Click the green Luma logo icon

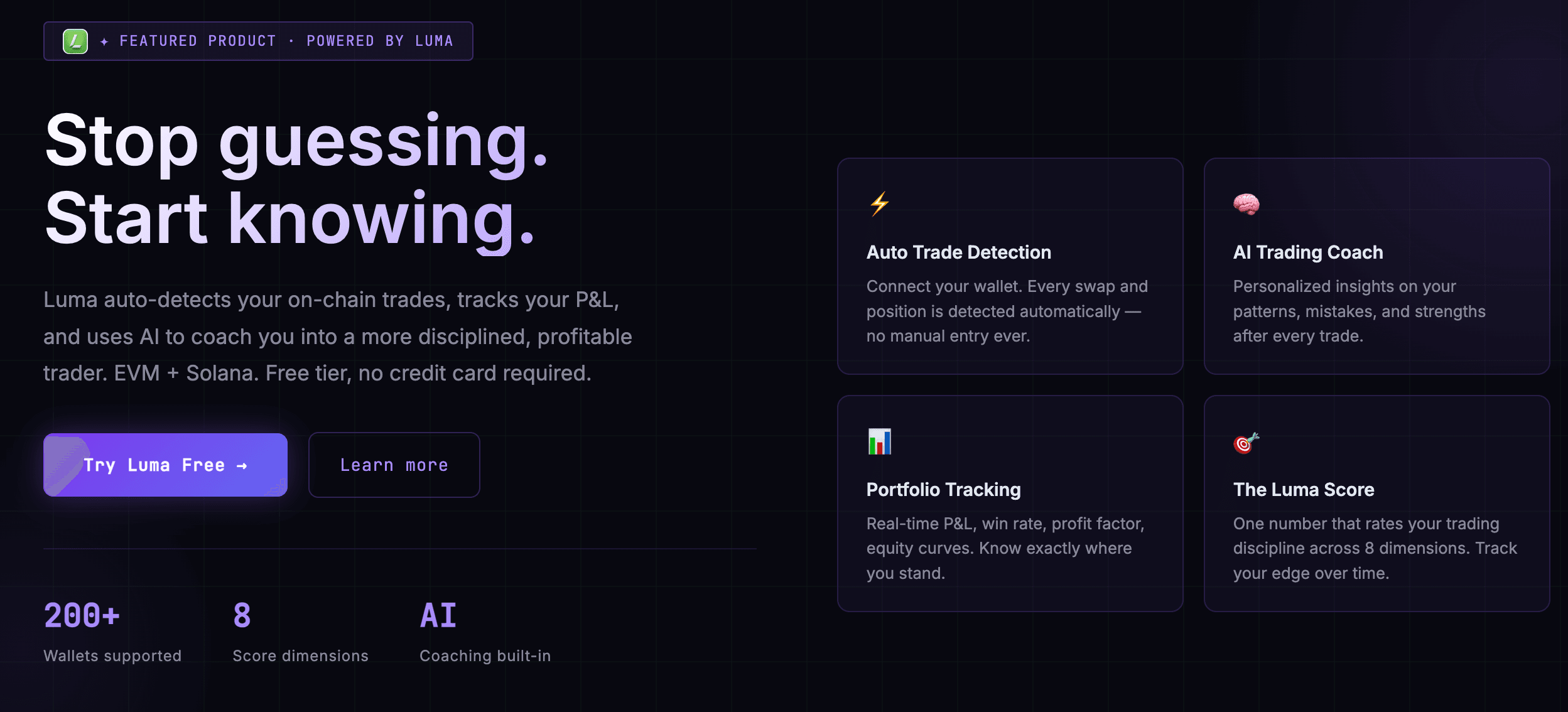pyautogui.click(x=75, y=41)
